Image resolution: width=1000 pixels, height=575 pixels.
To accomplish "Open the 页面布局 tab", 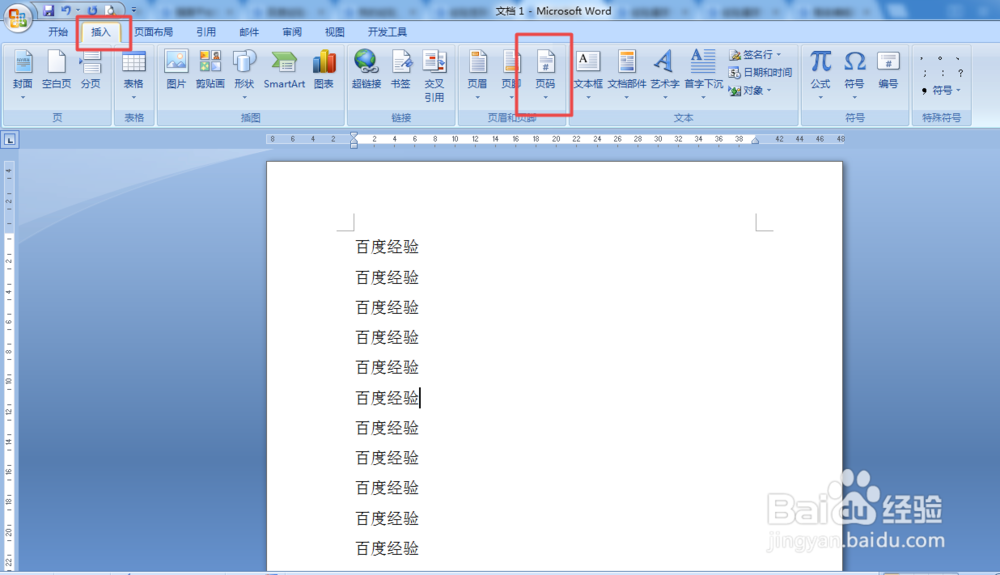I will click(153, 32).
